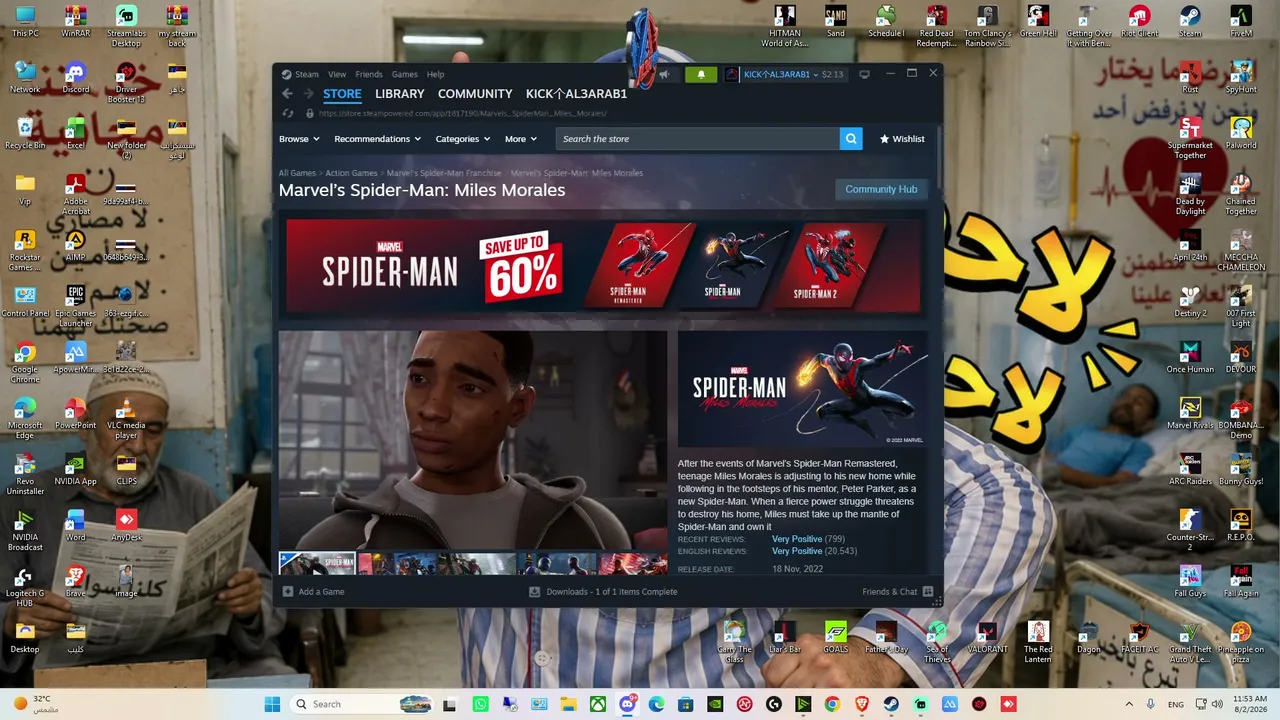Expand the Recommendations dropdown
Image resolution: width=1280 pixels, height=720 pixels.
click(377, 139)
